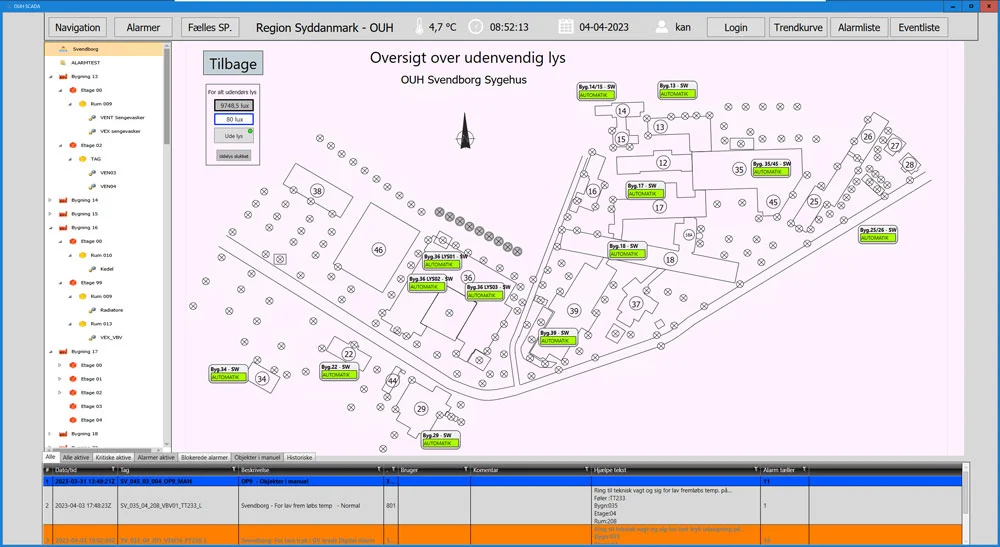Switch to the Alarmer aktive tab
The width and height of the screenshot is (1000, 547).
click(x=156, y=458)
